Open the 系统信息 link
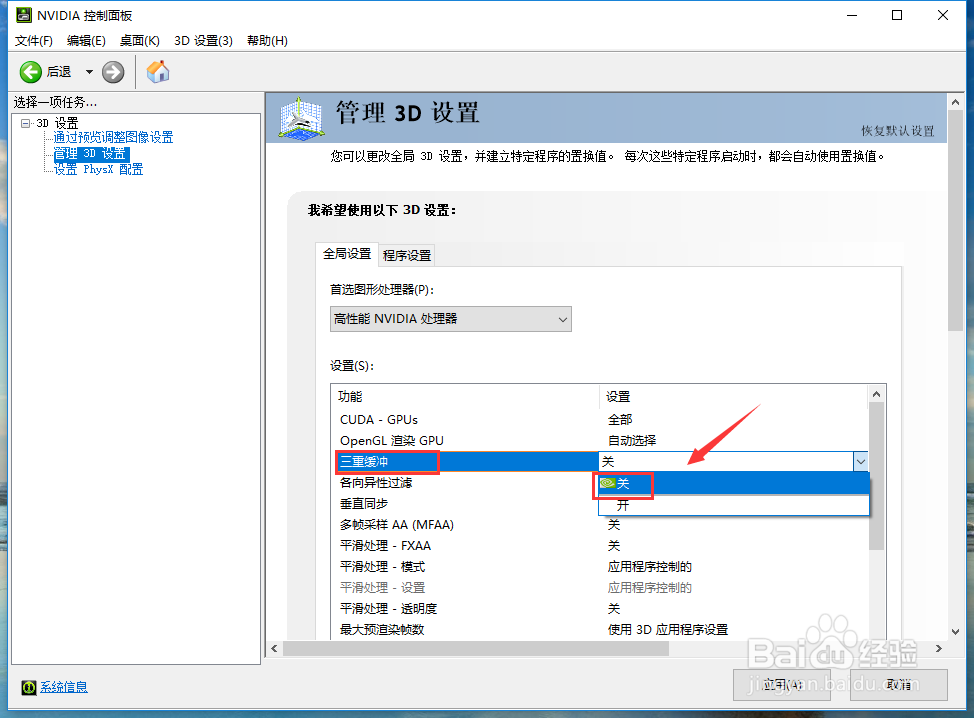The height and width of the screenshot is (718, 974). pos(64,687)
